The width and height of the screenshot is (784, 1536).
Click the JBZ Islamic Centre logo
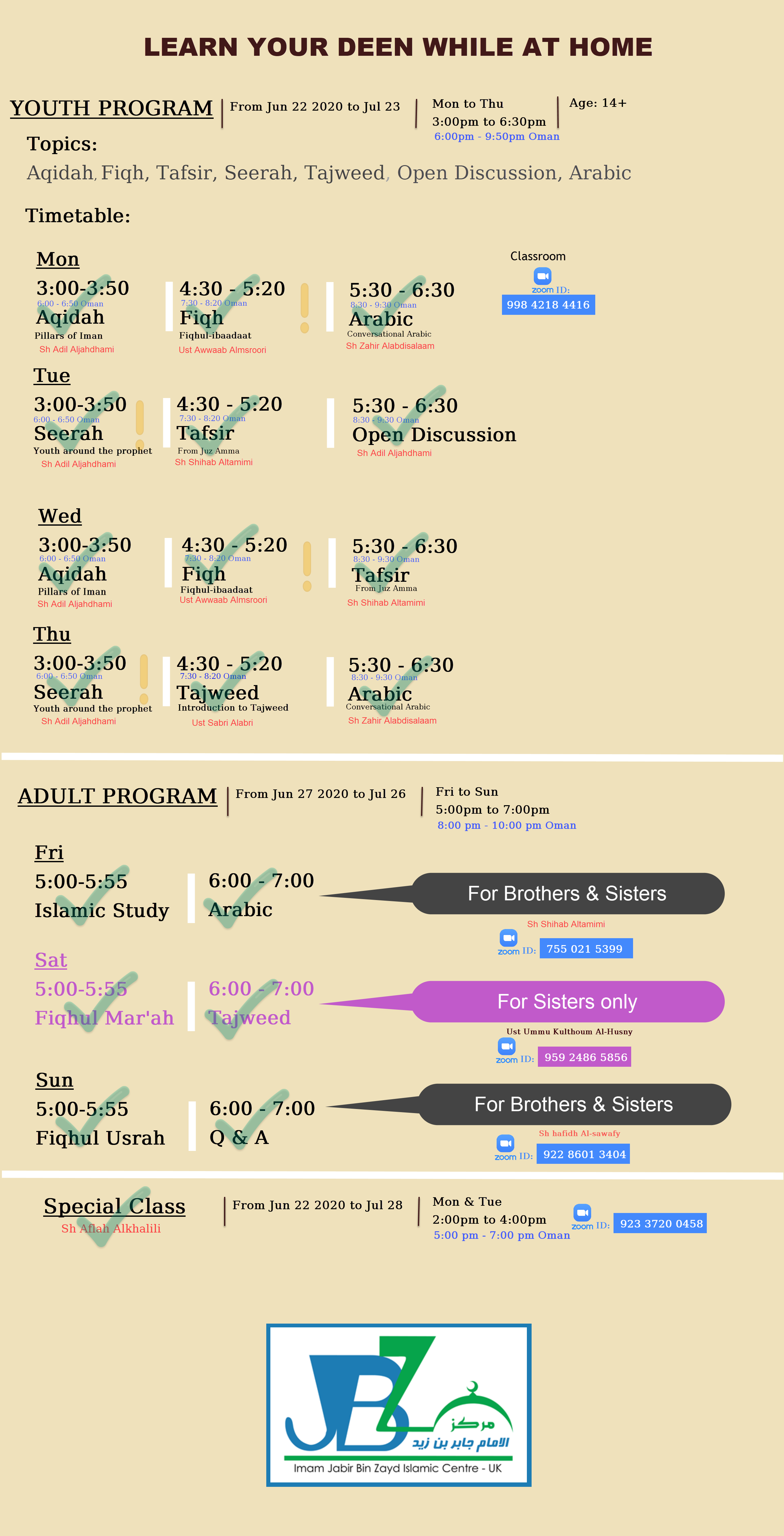click(x=398, y=1405)
